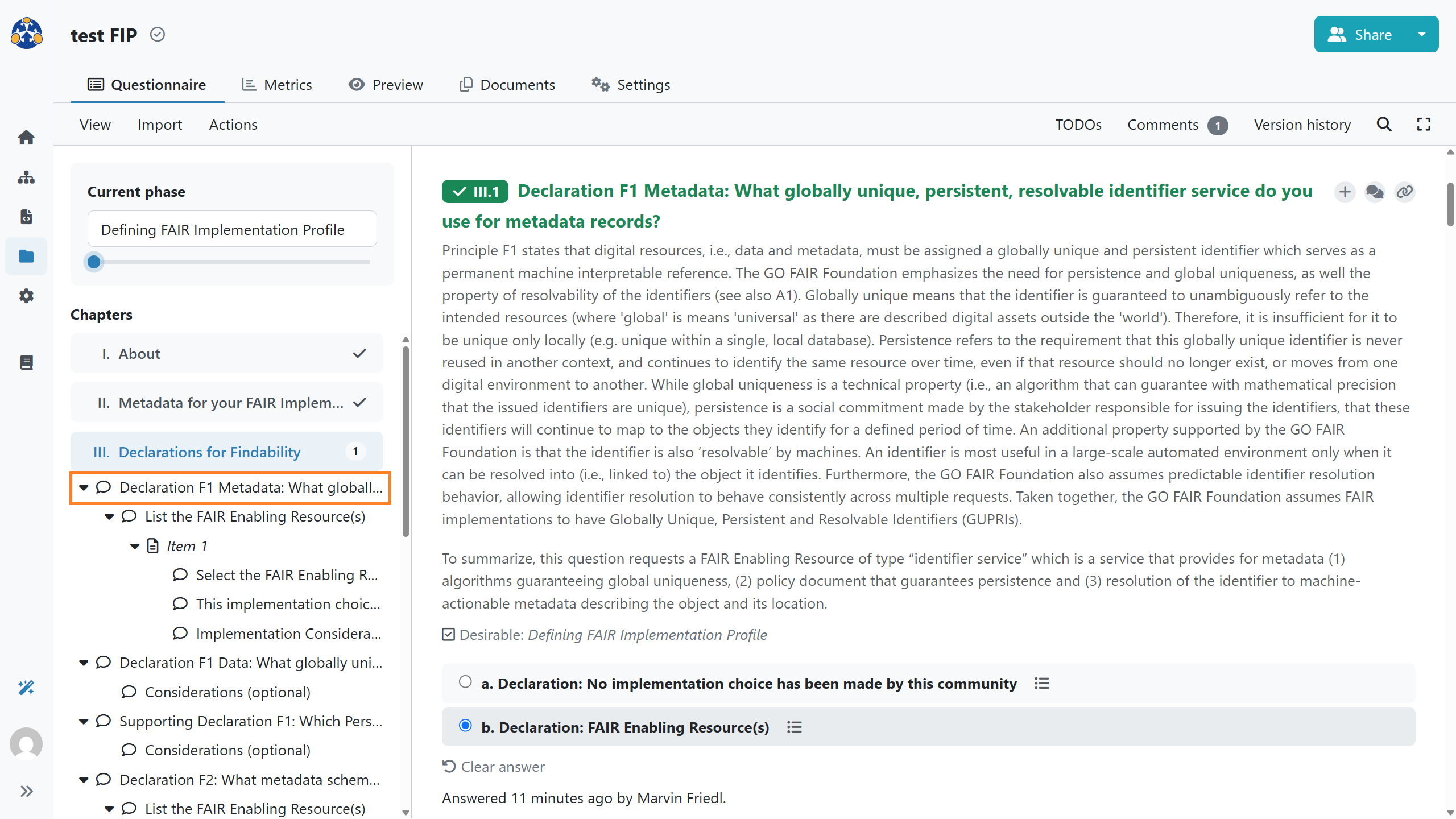Switch to Documents tab

(x=507, y=85)
